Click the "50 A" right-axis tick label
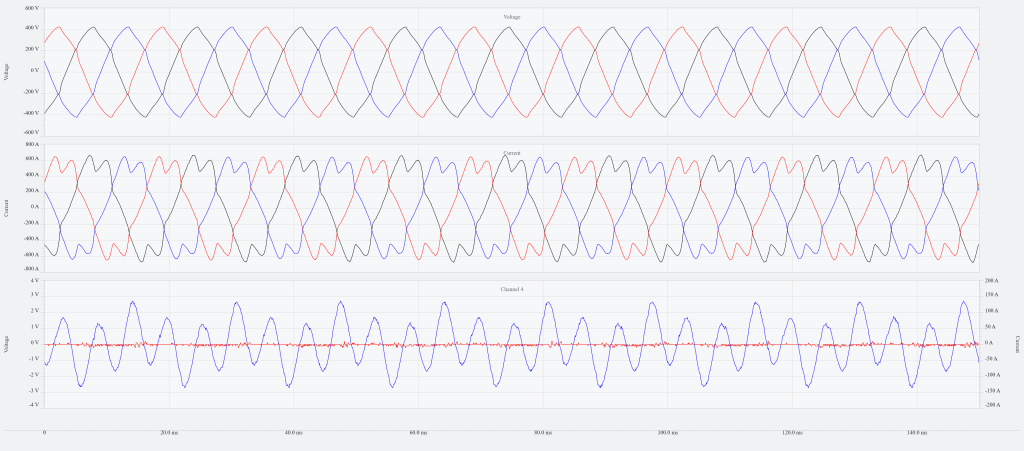This screenshot has height=451, width=1024. pyautogui.click(x=989, y=327)
